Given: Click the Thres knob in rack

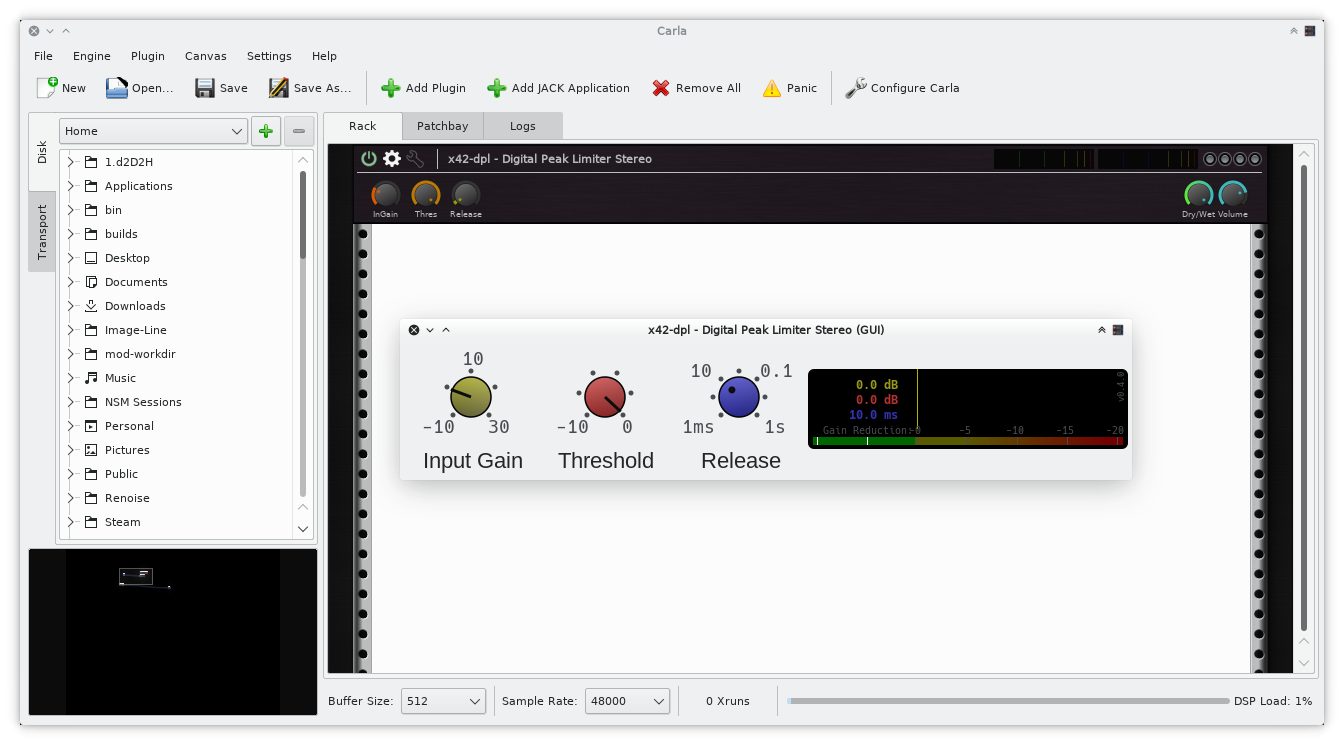Looking at the screenshot, I should (x=426, y=194).
